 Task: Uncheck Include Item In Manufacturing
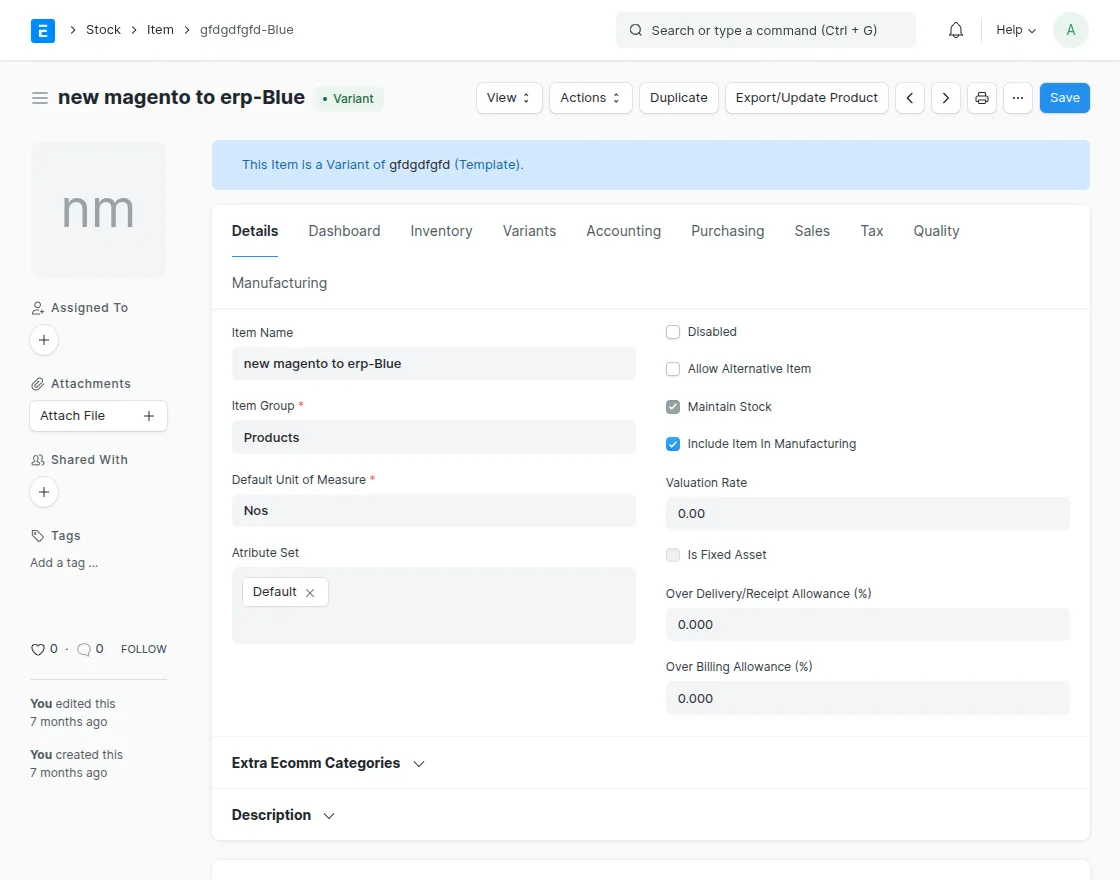673,443
